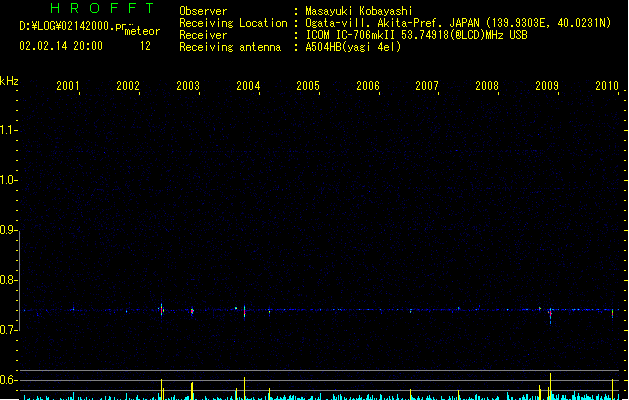629x400 pixels.
Task: Click the HROFFT title text
Action: click(x=103, y=8)
